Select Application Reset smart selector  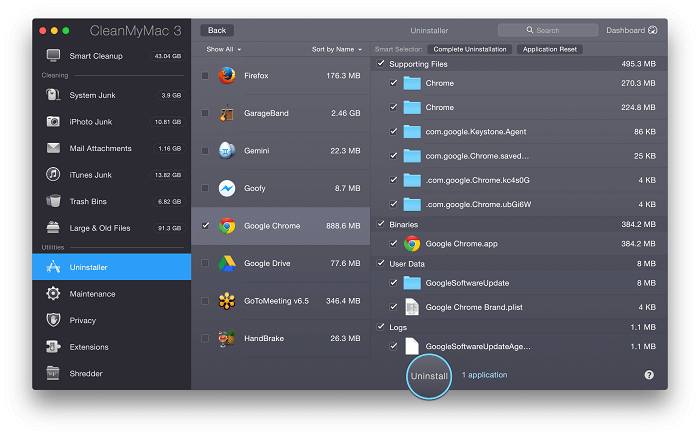coord(550,49)
